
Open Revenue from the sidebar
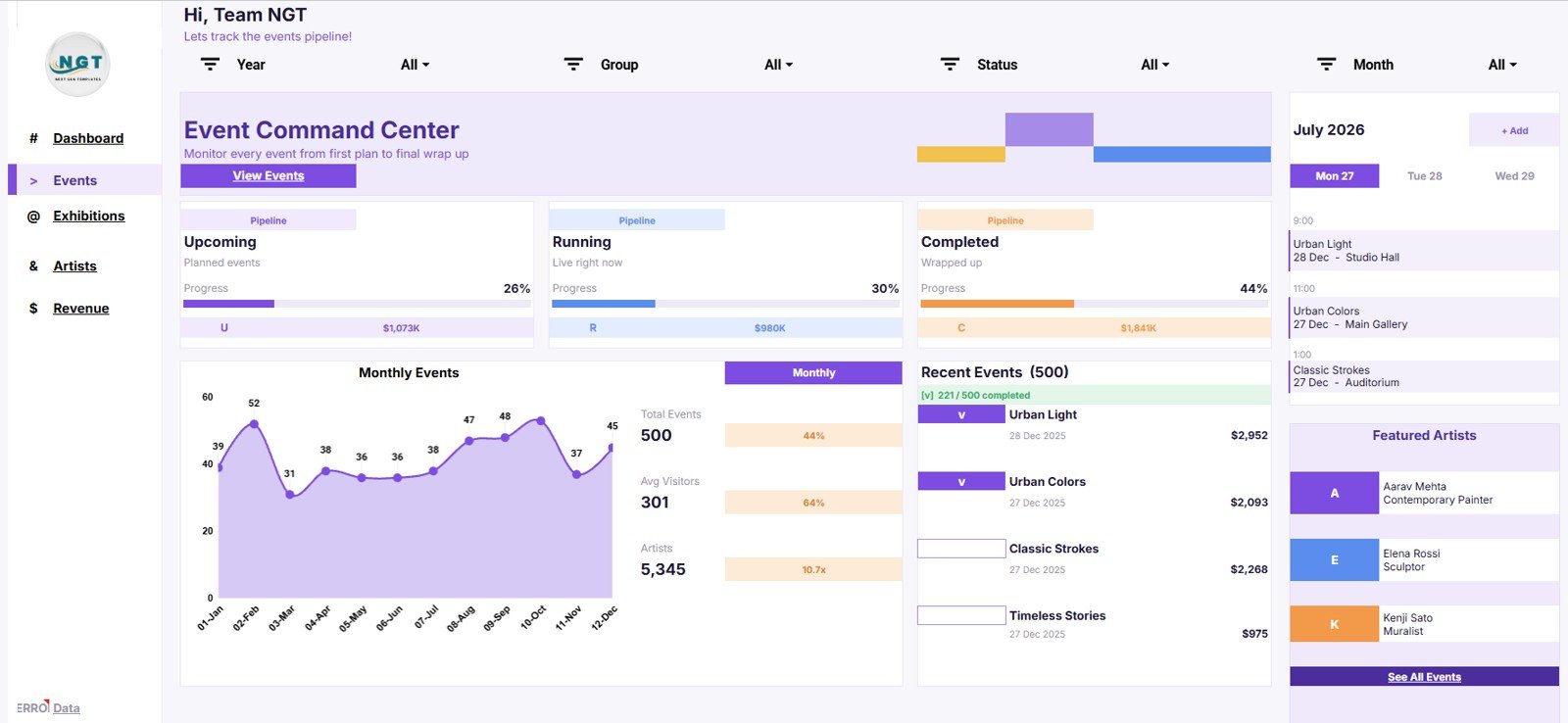point(81,309)
